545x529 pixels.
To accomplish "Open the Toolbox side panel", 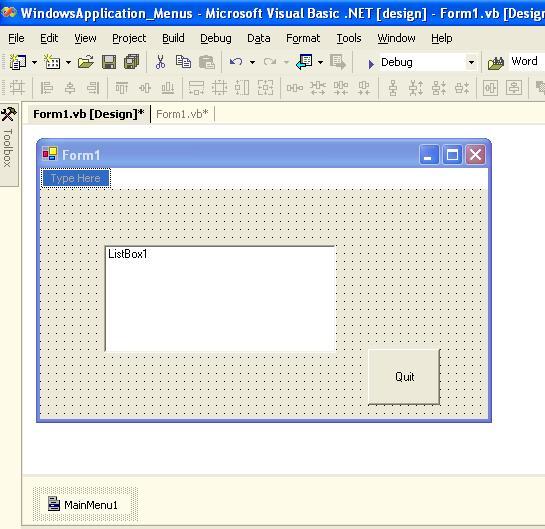I will (x=9, y=144).
